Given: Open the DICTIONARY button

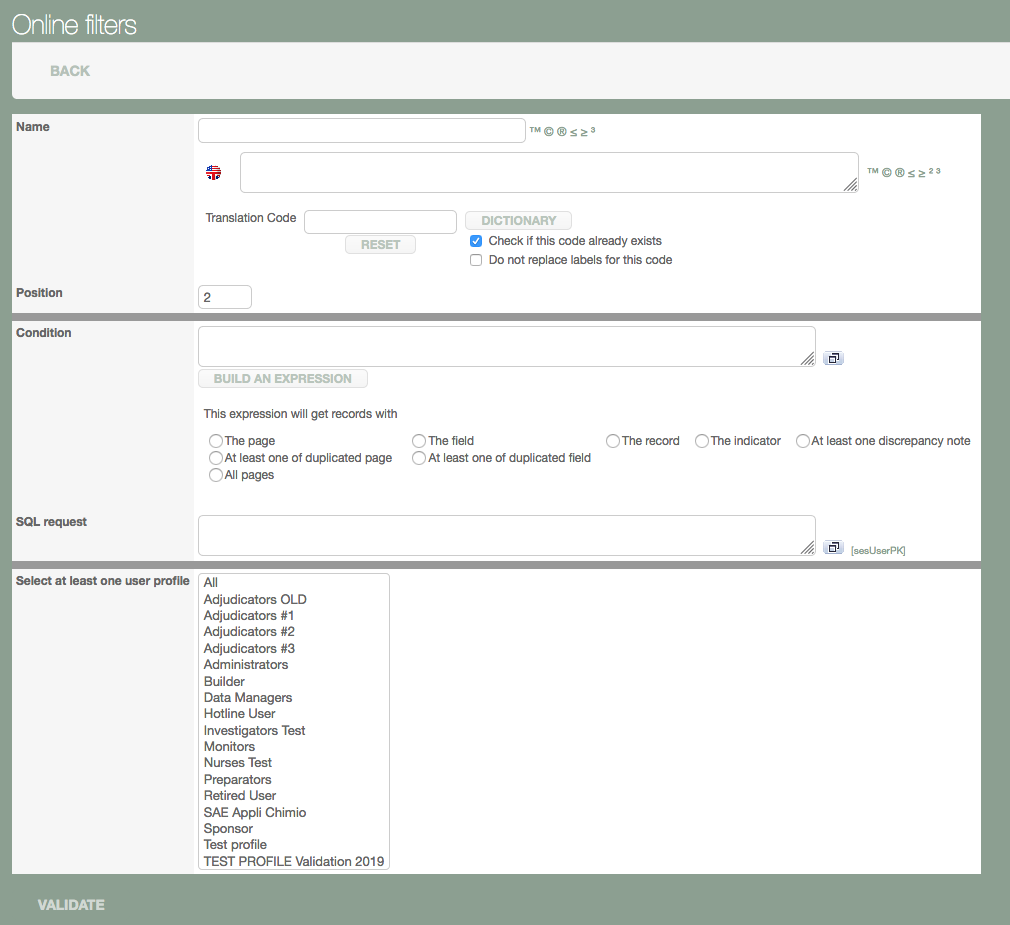Looking at the screenshot, I should (x=518, y=220).
